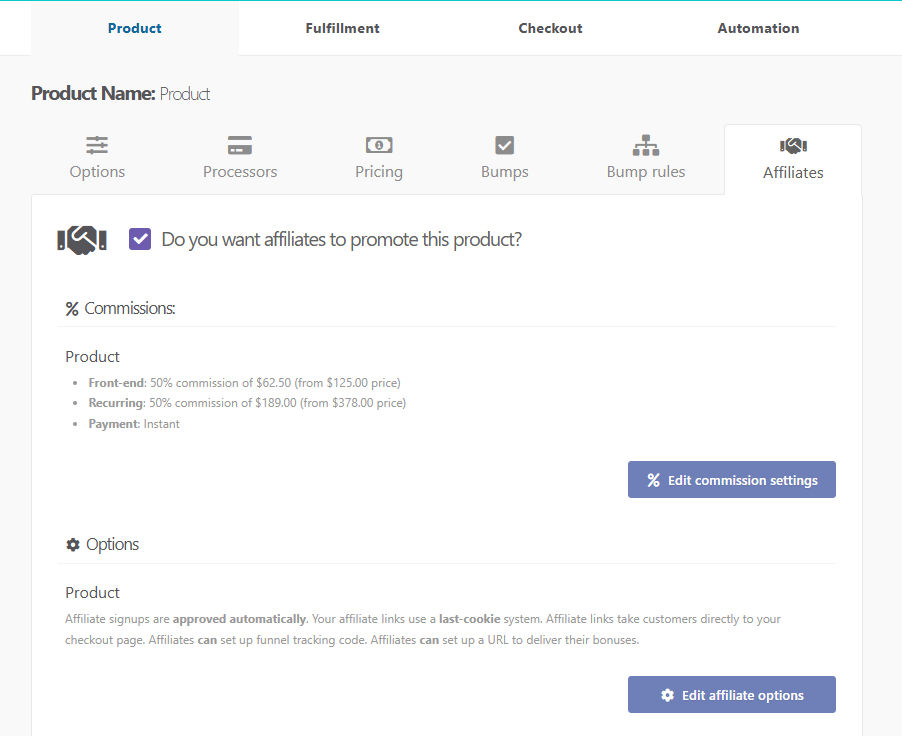Click "Do you want affiliates" checkbox label

tap(341, 240)
